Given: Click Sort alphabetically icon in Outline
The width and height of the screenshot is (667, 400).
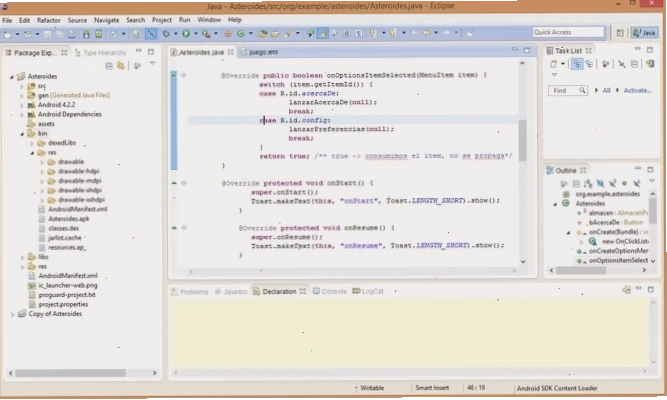Looking at the screenshot, I should tap(588, 183).
